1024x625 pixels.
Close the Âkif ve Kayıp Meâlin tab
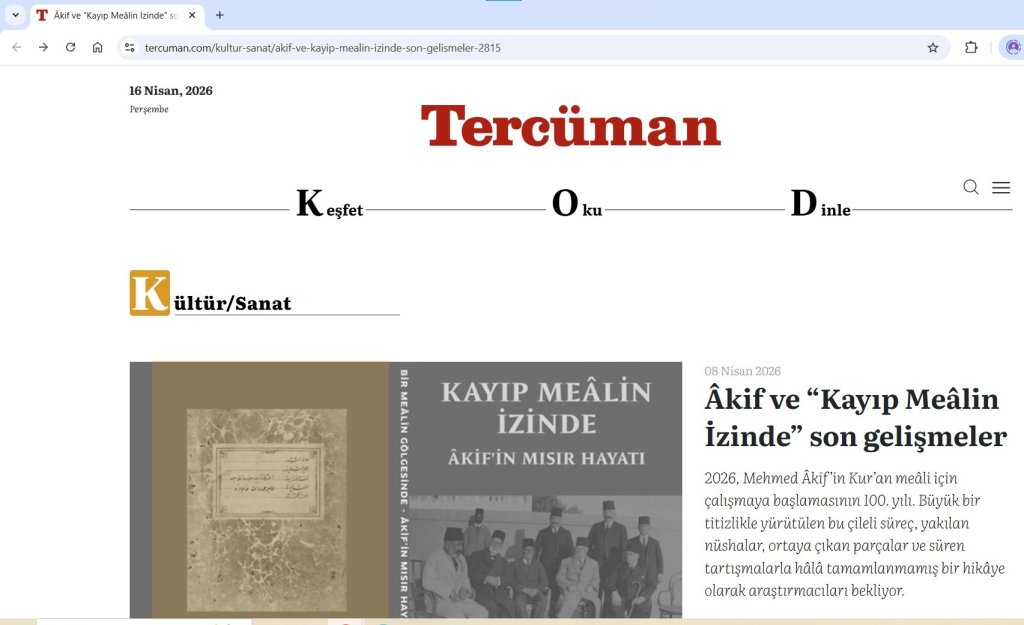coord(192,15)
